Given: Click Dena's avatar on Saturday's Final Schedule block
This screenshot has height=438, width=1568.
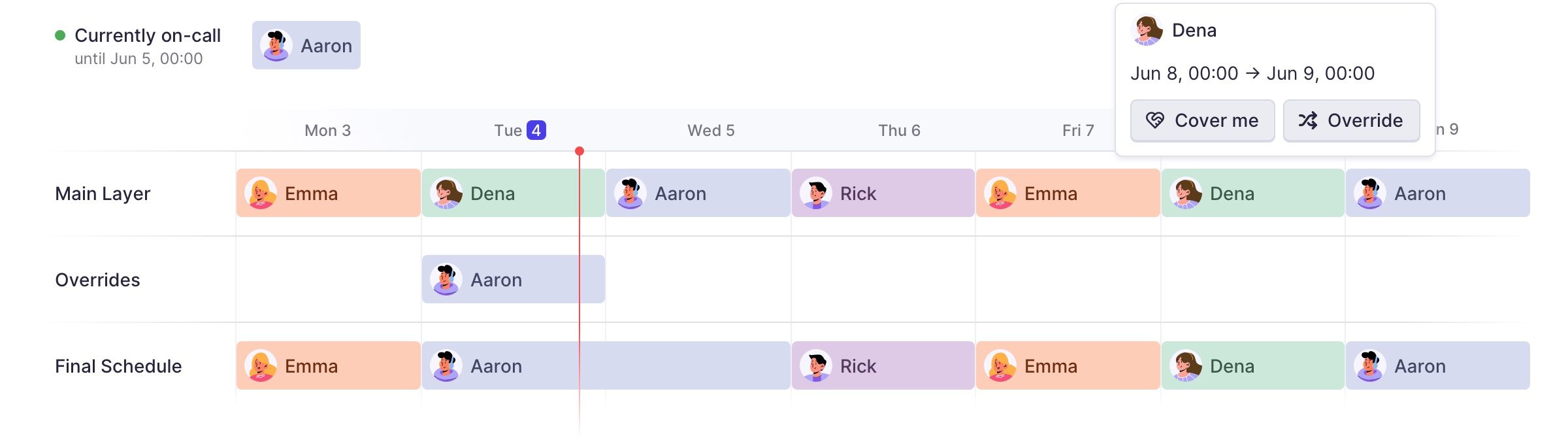Looking at the screenshot, I should (1187, 365).
